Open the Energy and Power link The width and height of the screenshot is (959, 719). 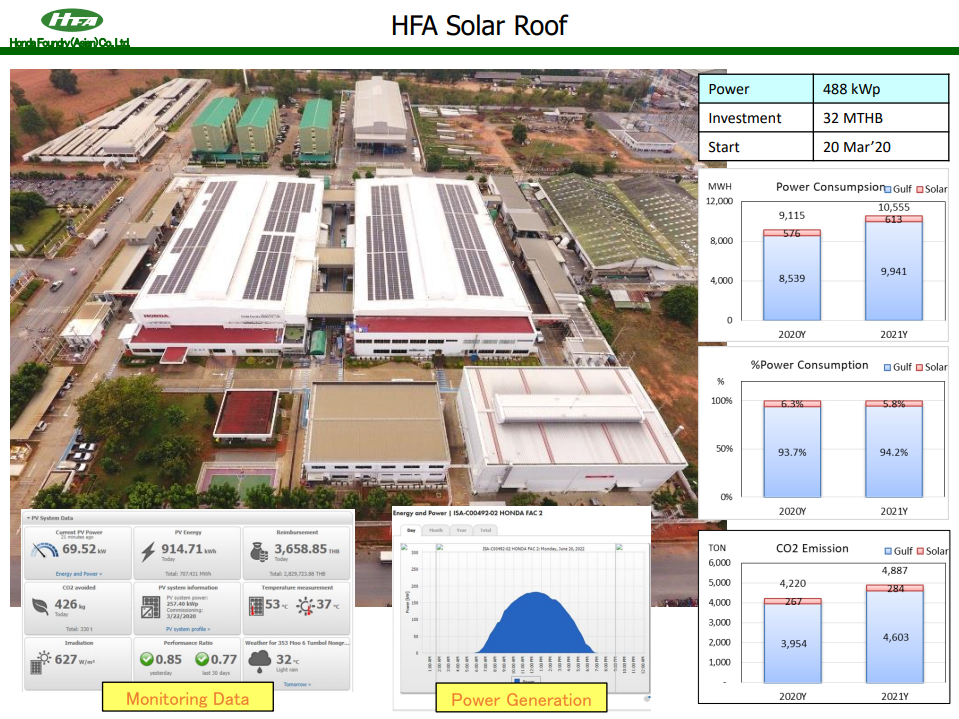79,574
